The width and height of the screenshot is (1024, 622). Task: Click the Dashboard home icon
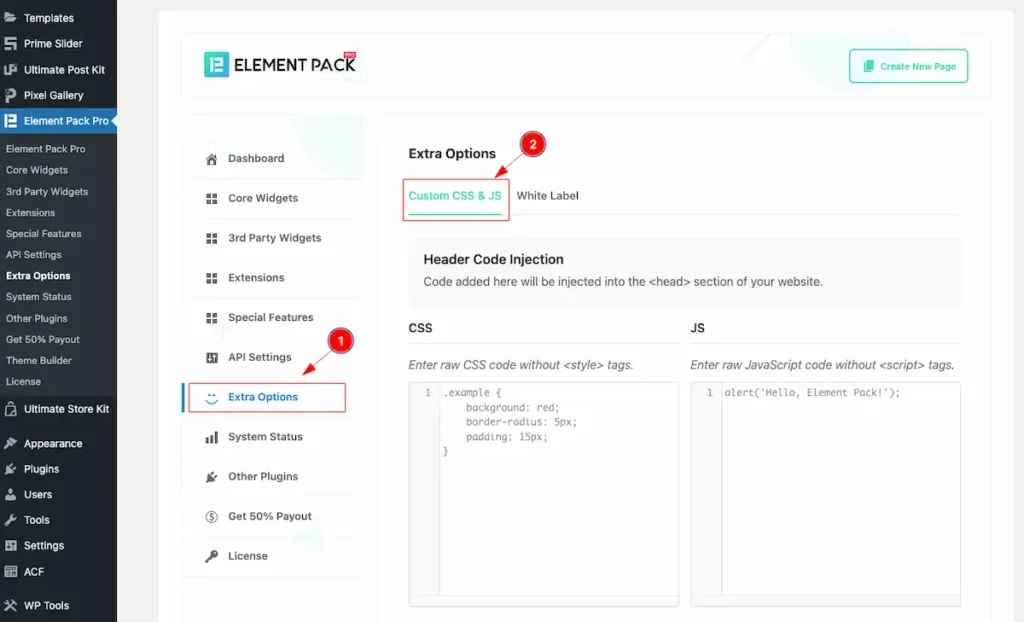click(x=211, y=159)
